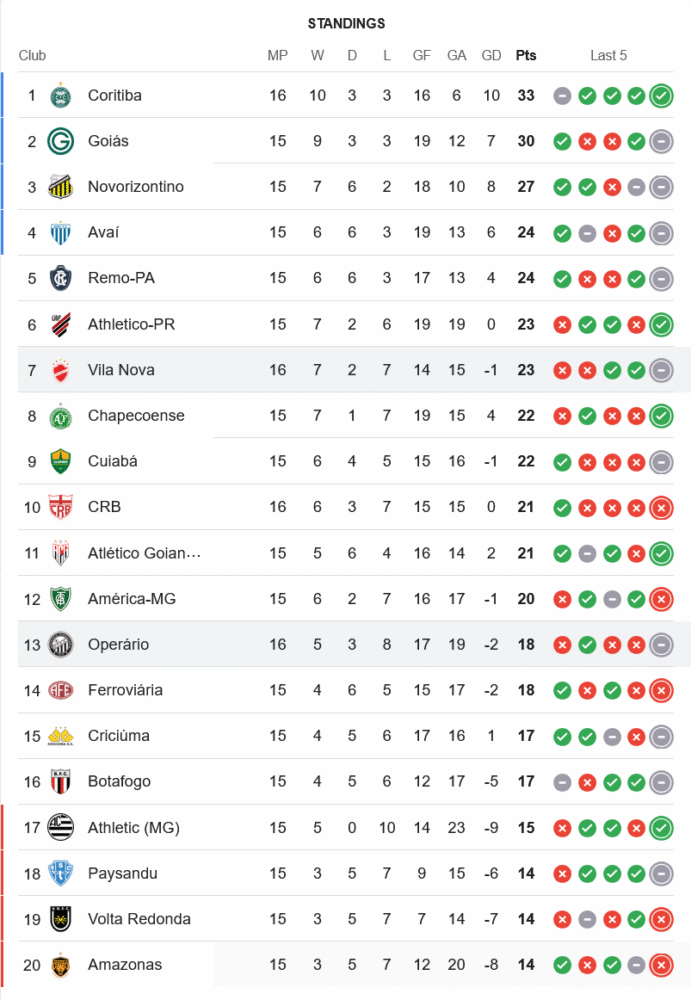Click Coritiba's latest win result indicator
Viewport: 691px width, 1000px height.
[660, 96]
